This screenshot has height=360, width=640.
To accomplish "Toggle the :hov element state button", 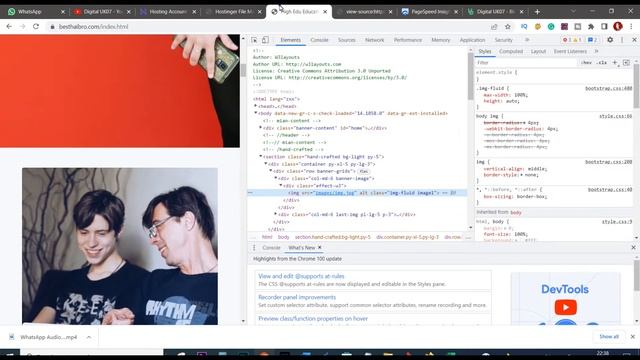I will pyautogui.click(x=586, y=62).
